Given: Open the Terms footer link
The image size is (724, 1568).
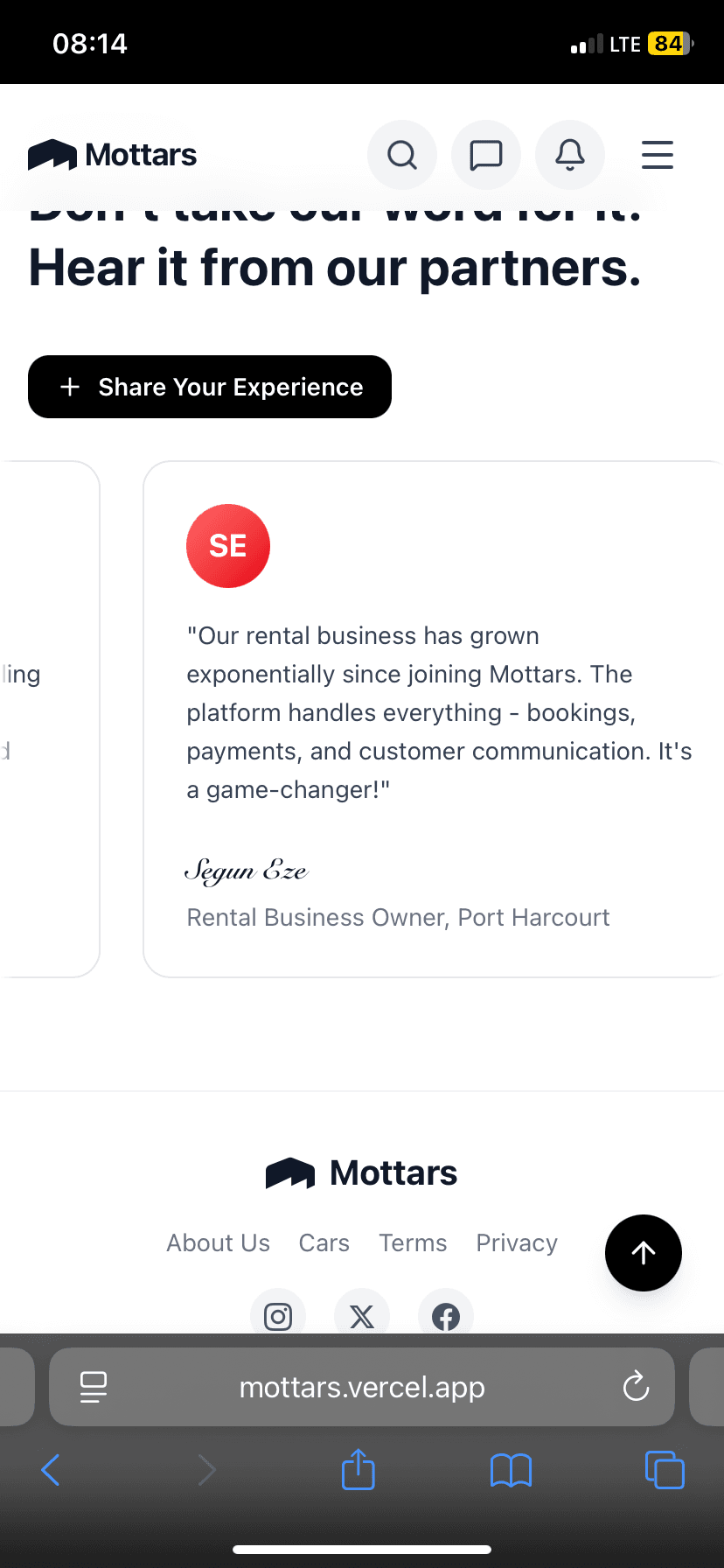Looking at the screenshot, I should point(413,1242).
